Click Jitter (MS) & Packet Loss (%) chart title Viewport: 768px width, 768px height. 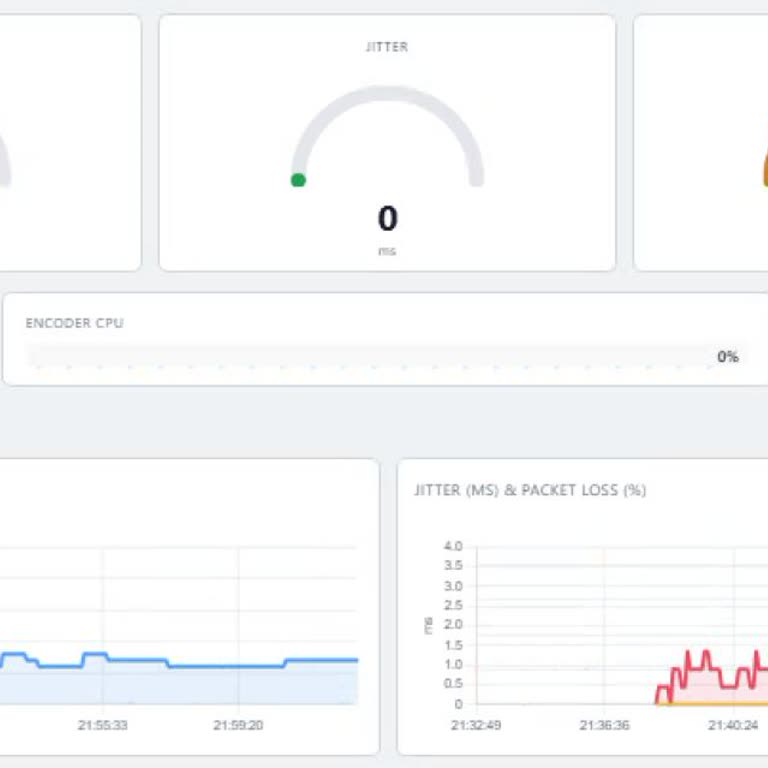[x=530, y=490]
